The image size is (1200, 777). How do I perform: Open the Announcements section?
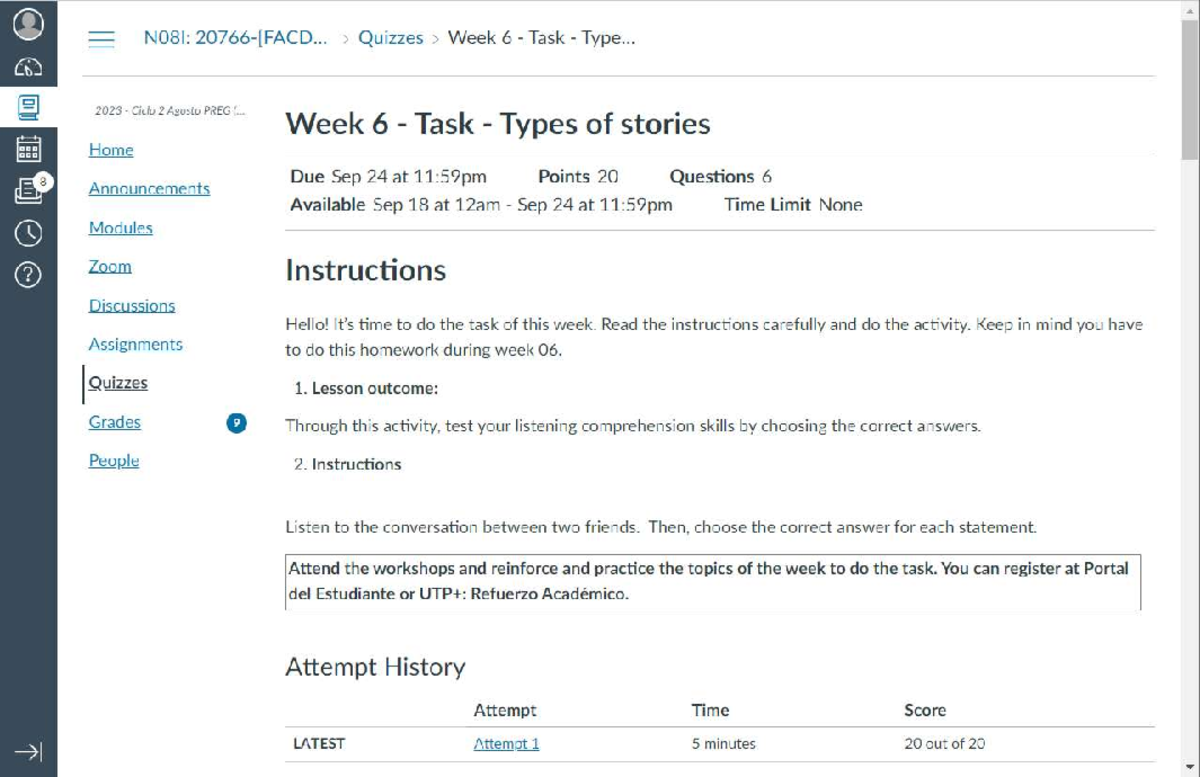click(x=149, y=189)
